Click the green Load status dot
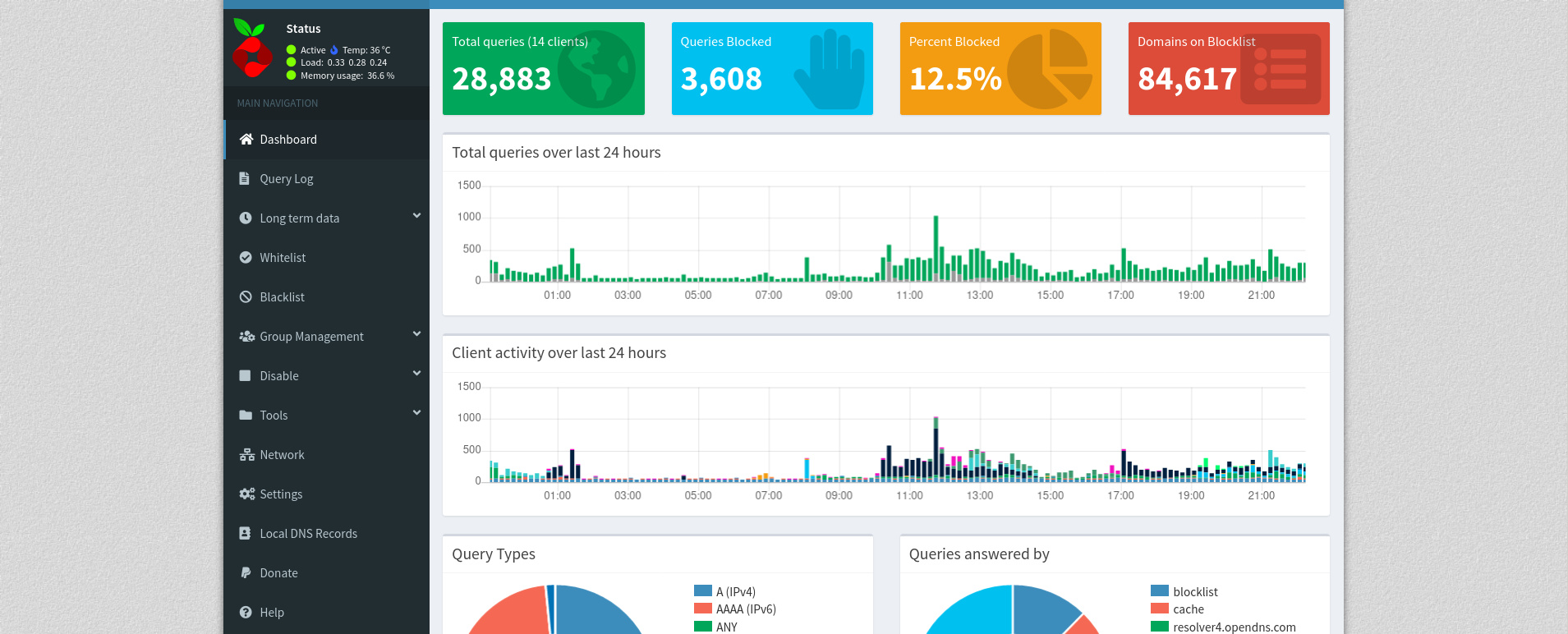1568x634 pixels. [x=291, y=62]
